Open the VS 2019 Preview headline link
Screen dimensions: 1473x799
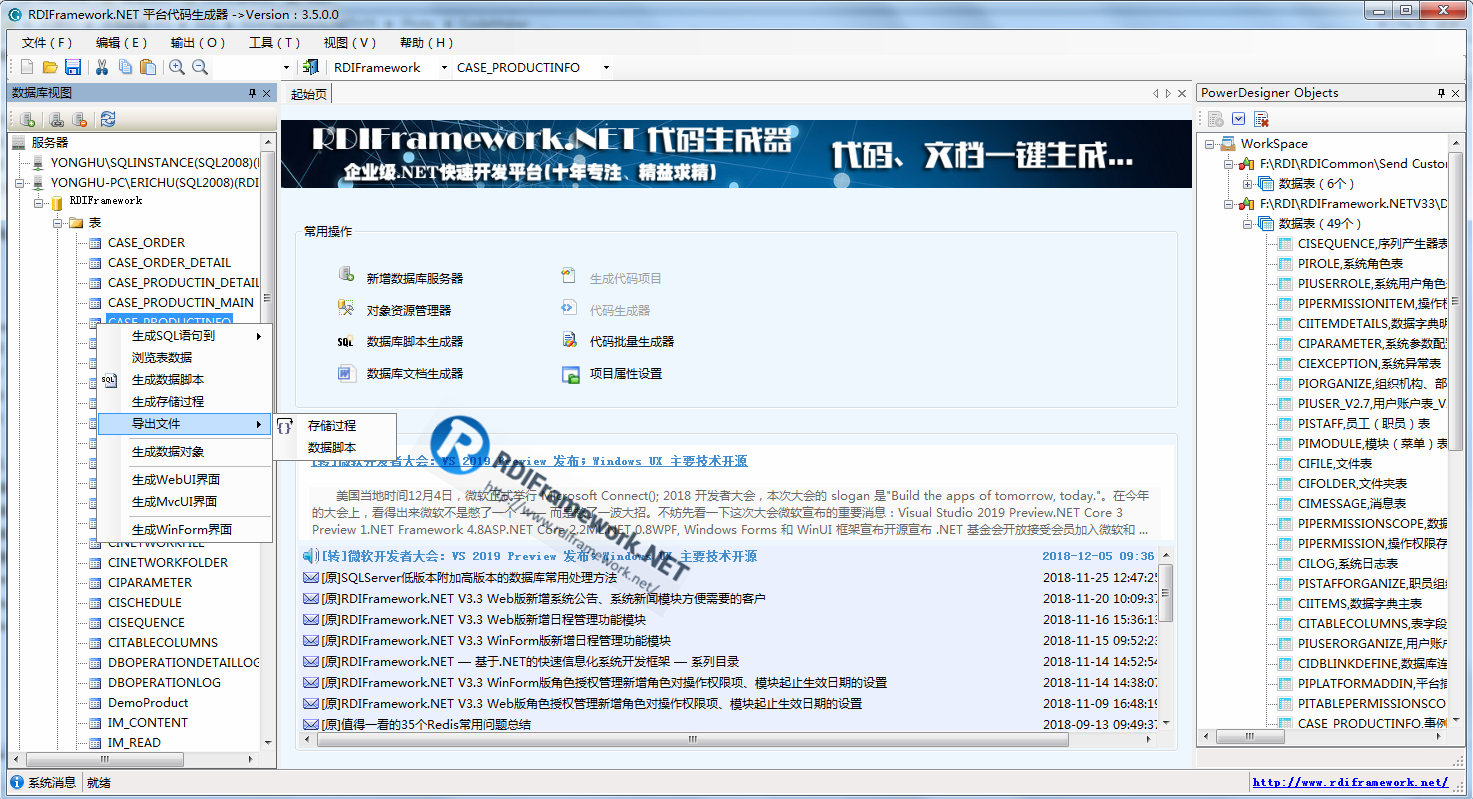(529, 461)
